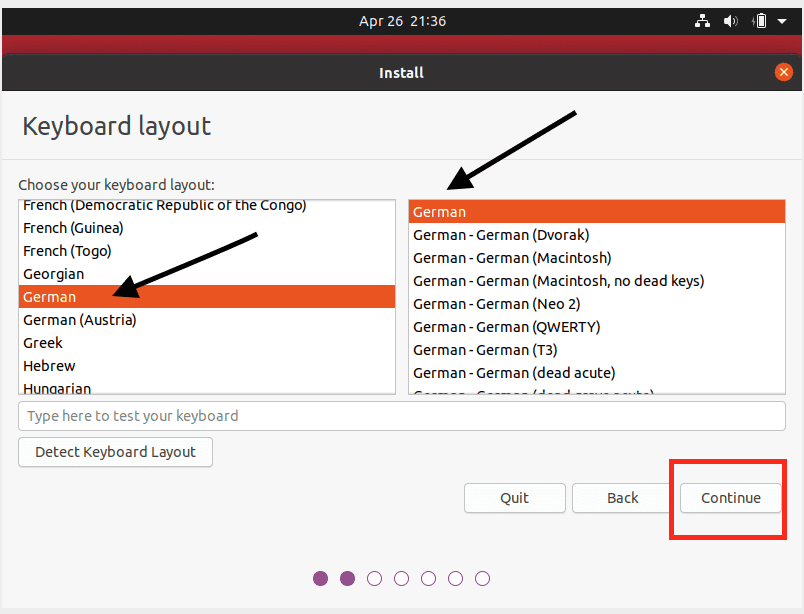Screen dimensions: 804x614
Task: Select Hebrew keyboard layout
Action: coord(49,366)
